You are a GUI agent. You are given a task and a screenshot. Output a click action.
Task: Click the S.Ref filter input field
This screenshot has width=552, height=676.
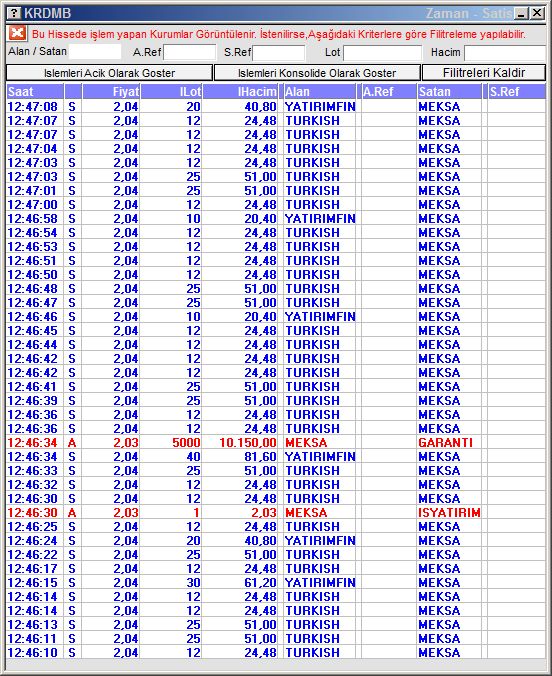[x=279, y=53]
